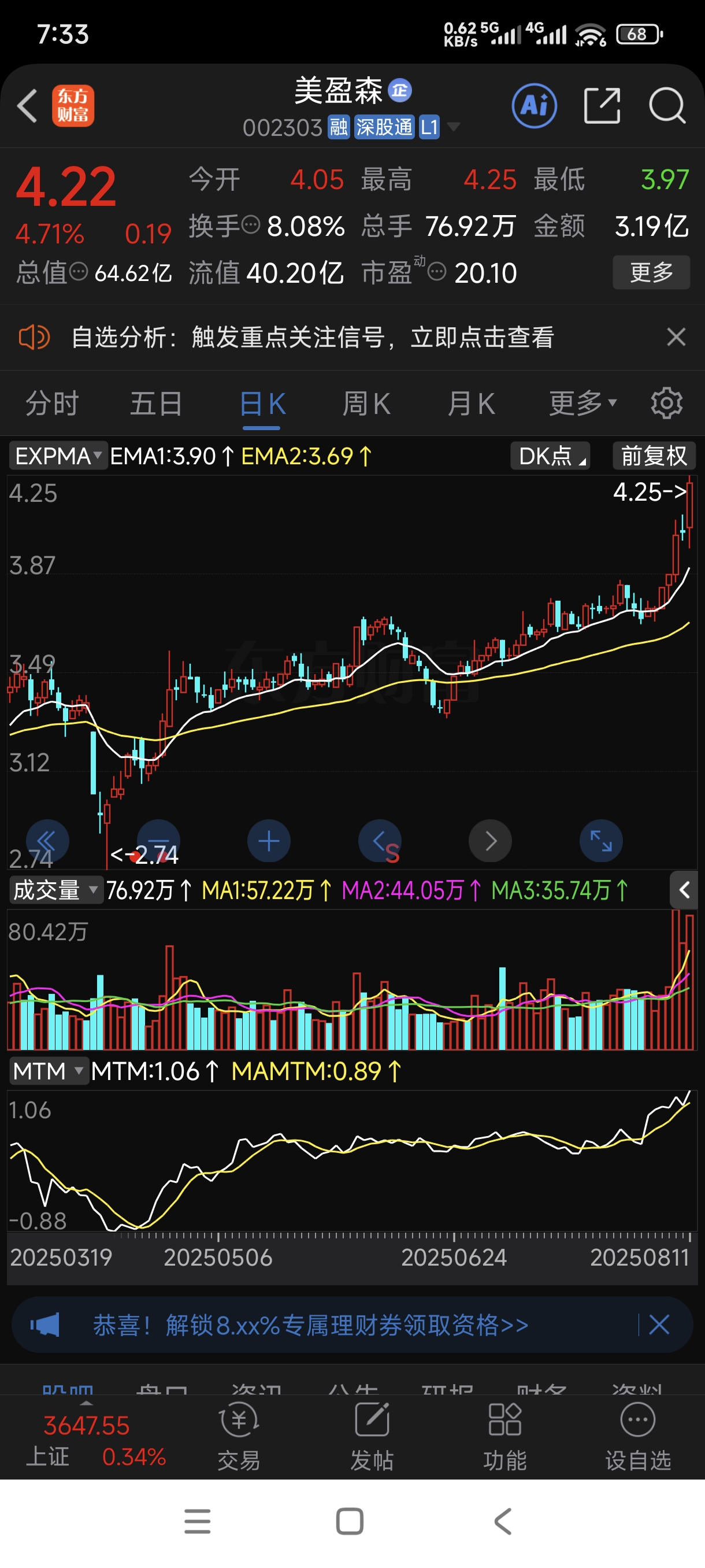Tap the previous candle arrow button
705x1568 pixels.
[x=380, y=841]
